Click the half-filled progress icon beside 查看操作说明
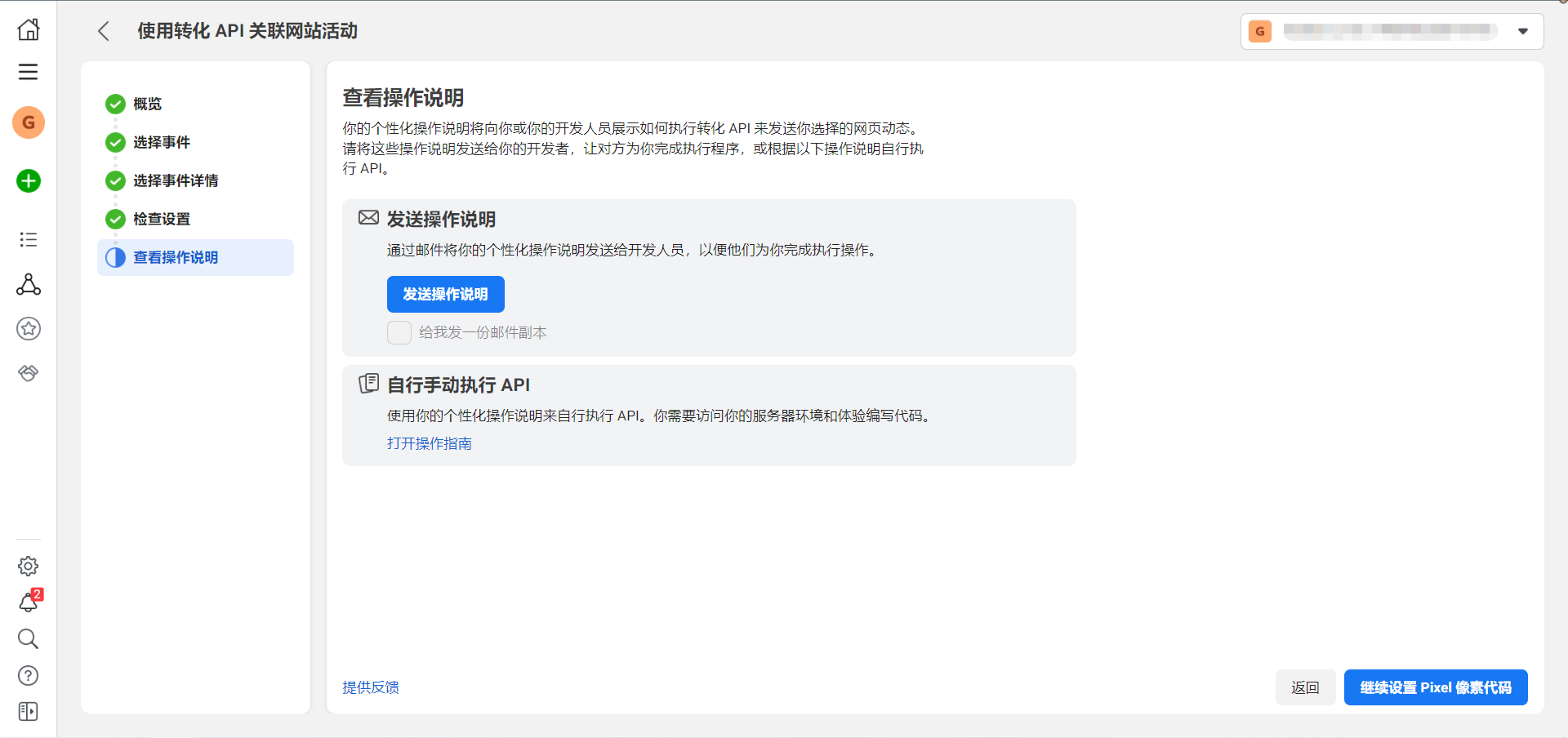Image resolution: width=1568 pixels, height=738 pixels. [115, 257]
